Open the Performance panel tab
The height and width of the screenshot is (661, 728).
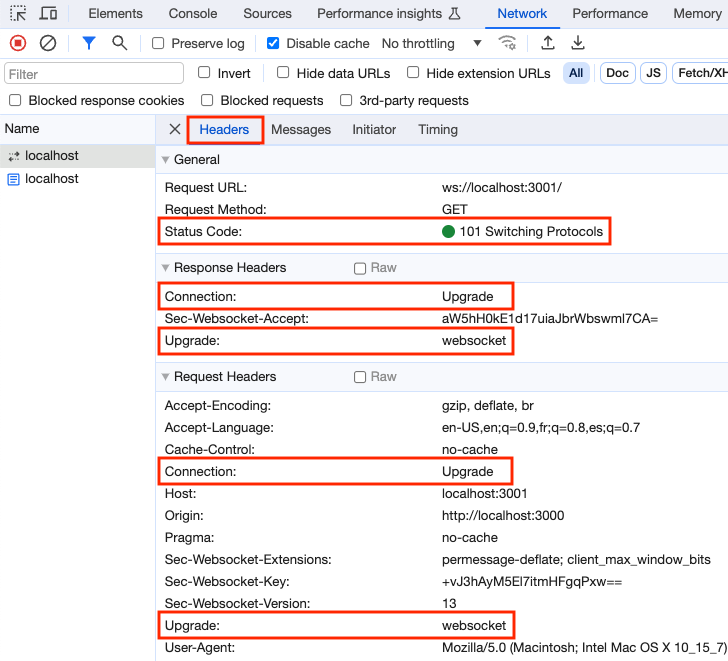[610, 13]
